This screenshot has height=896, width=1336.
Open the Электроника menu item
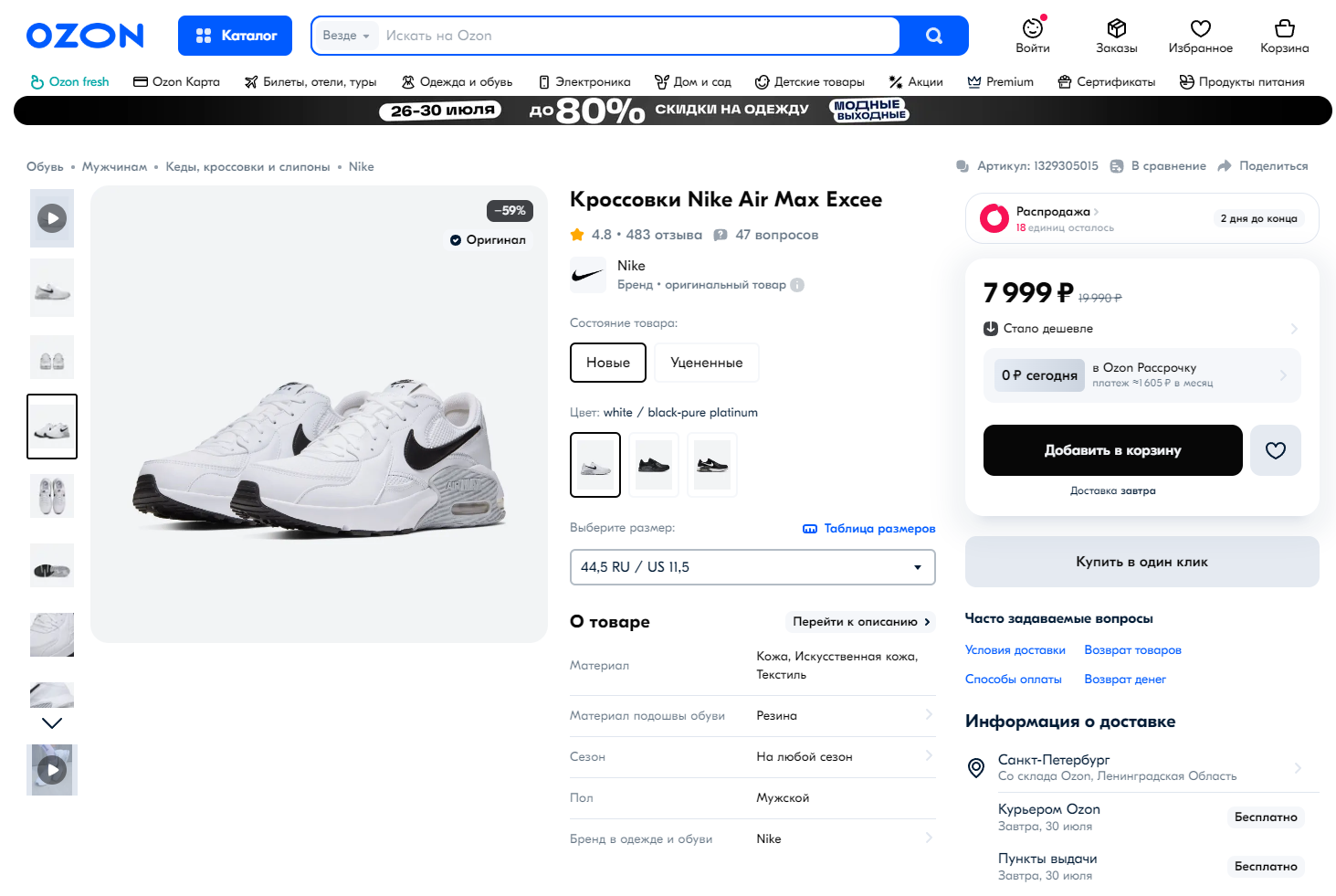584,82
